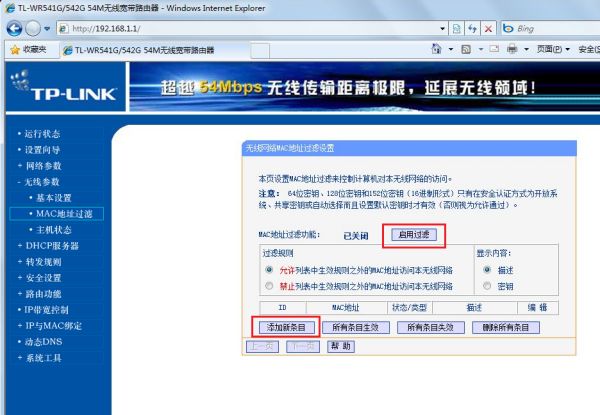Screen dimensions: 600x415
Task: Expand the address bar history dropdown
Action: [443, 29]
